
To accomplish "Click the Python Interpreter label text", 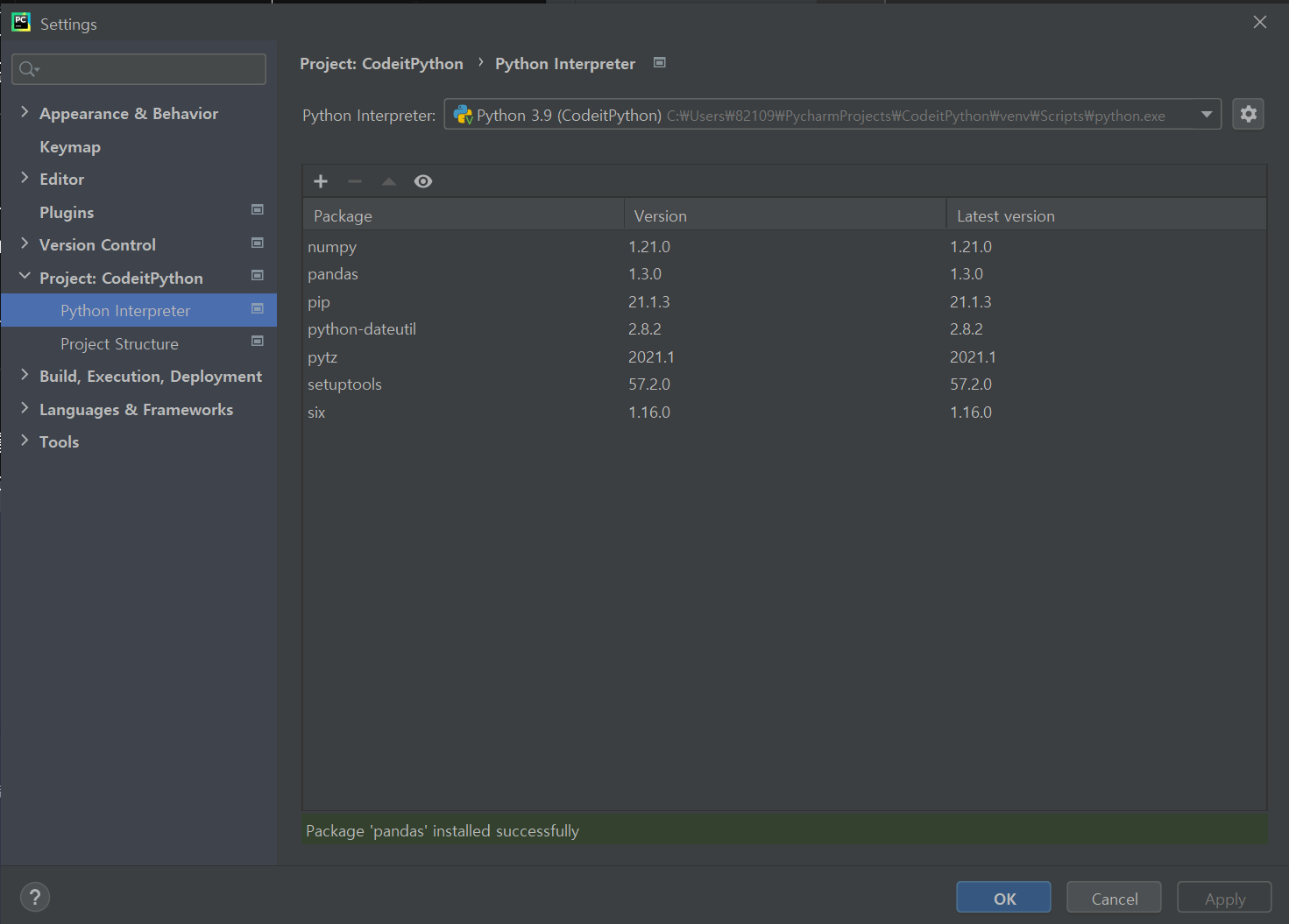I will (369, 116).
